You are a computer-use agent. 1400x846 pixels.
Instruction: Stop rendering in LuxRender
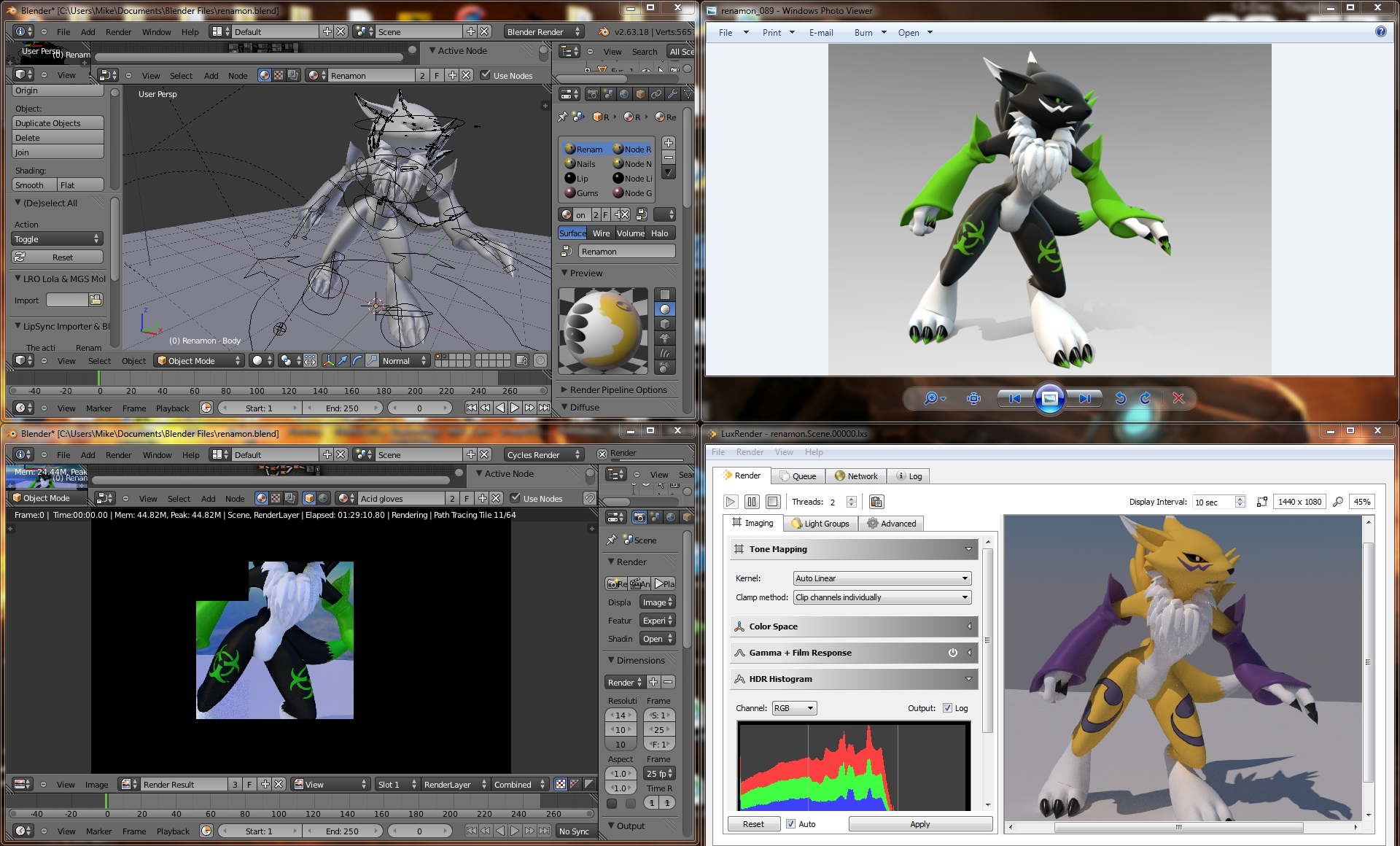773,502
